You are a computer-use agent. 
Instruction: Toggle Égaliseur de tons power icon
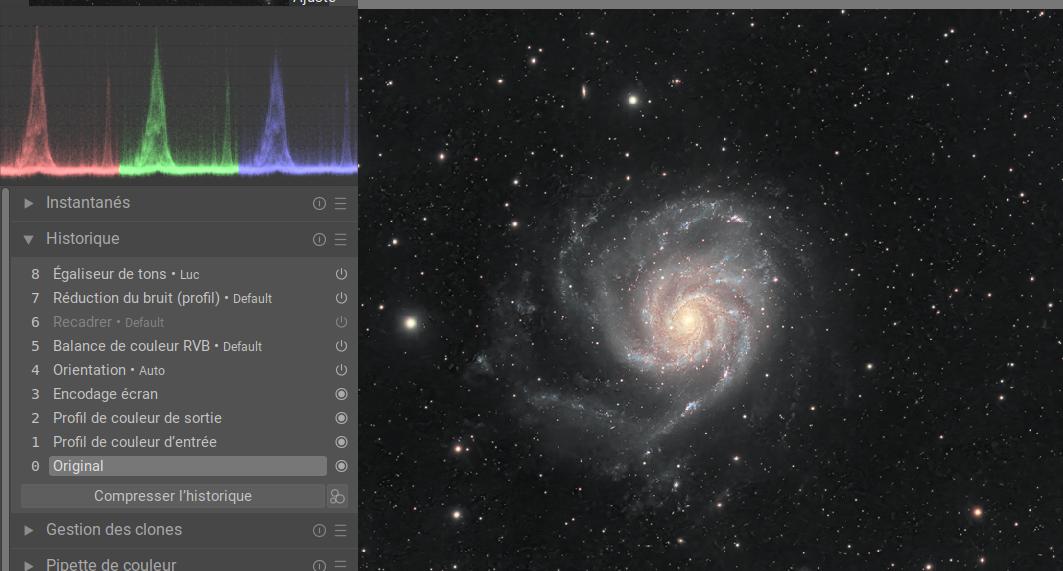tap(341, 274)
